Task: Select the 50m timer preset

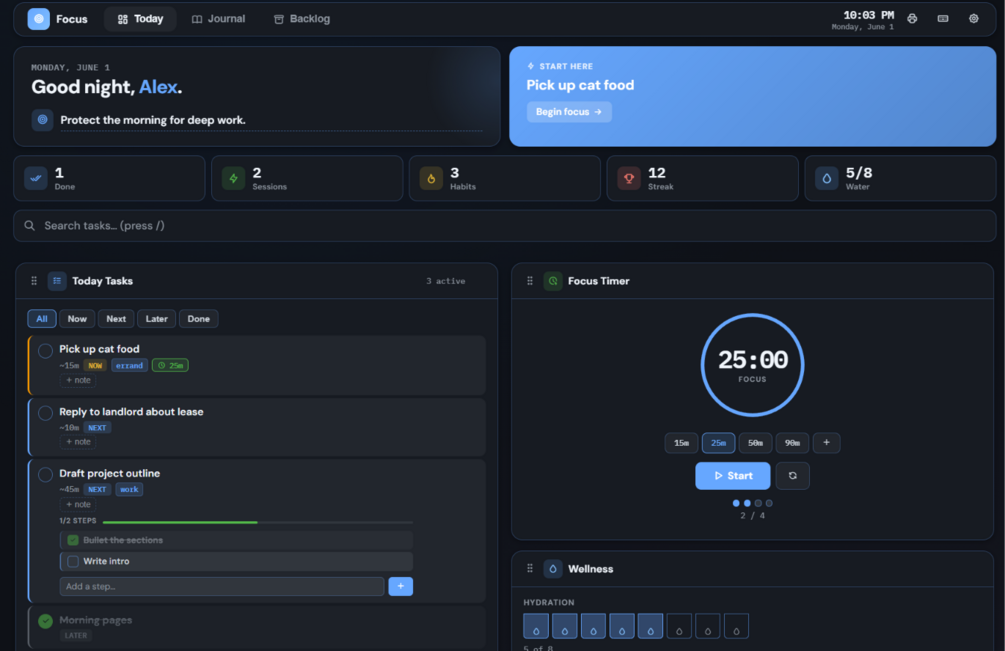Action: [756, 443]
